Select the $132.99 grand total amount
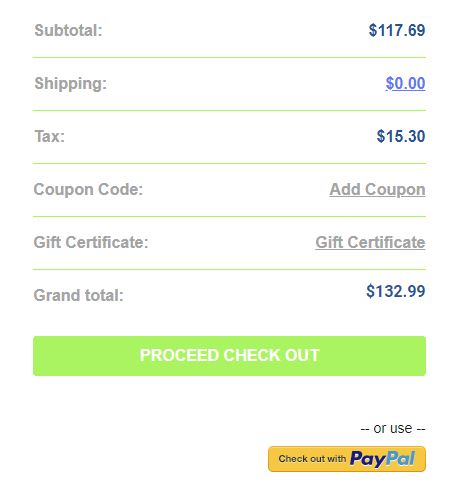Viewport: 468px width, 498px height. [x=396, y=291]
